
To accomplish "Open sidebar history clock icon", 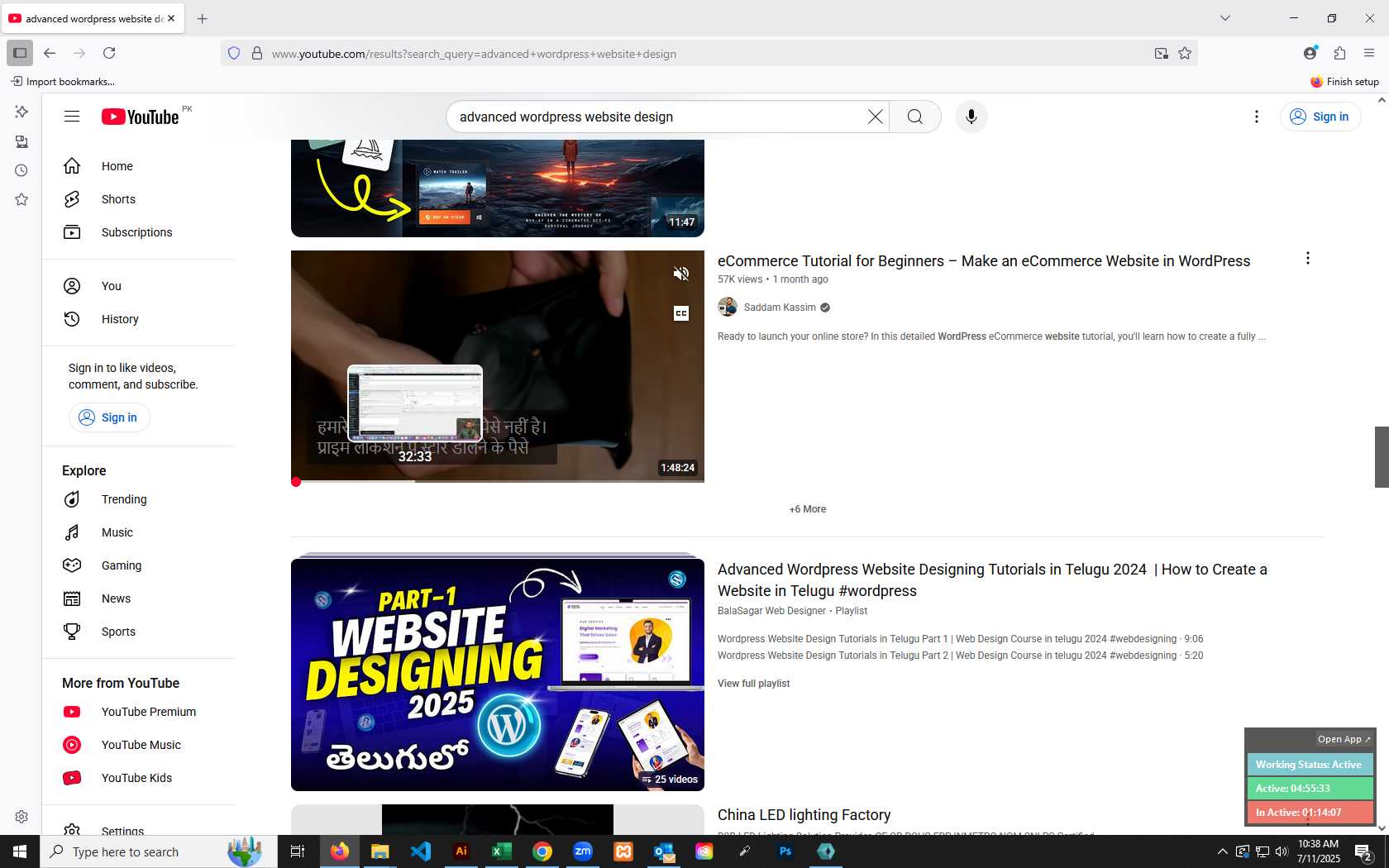I will point(21,170).
